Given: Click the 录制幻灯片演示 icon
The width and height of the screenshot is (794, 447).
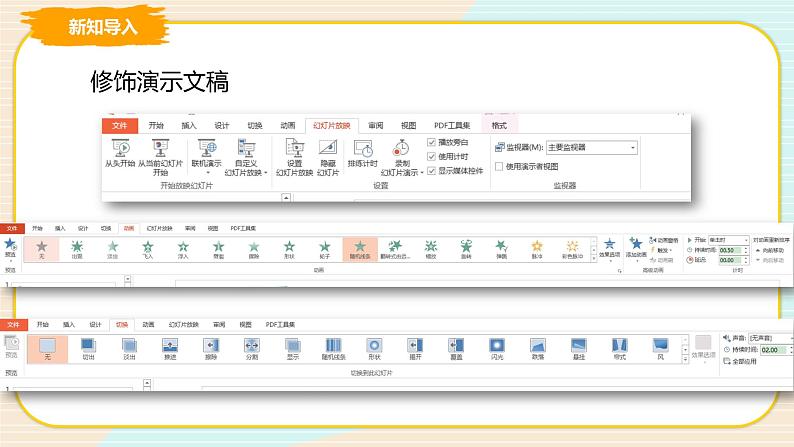Looking at the screenshot, I should [401, 148].
